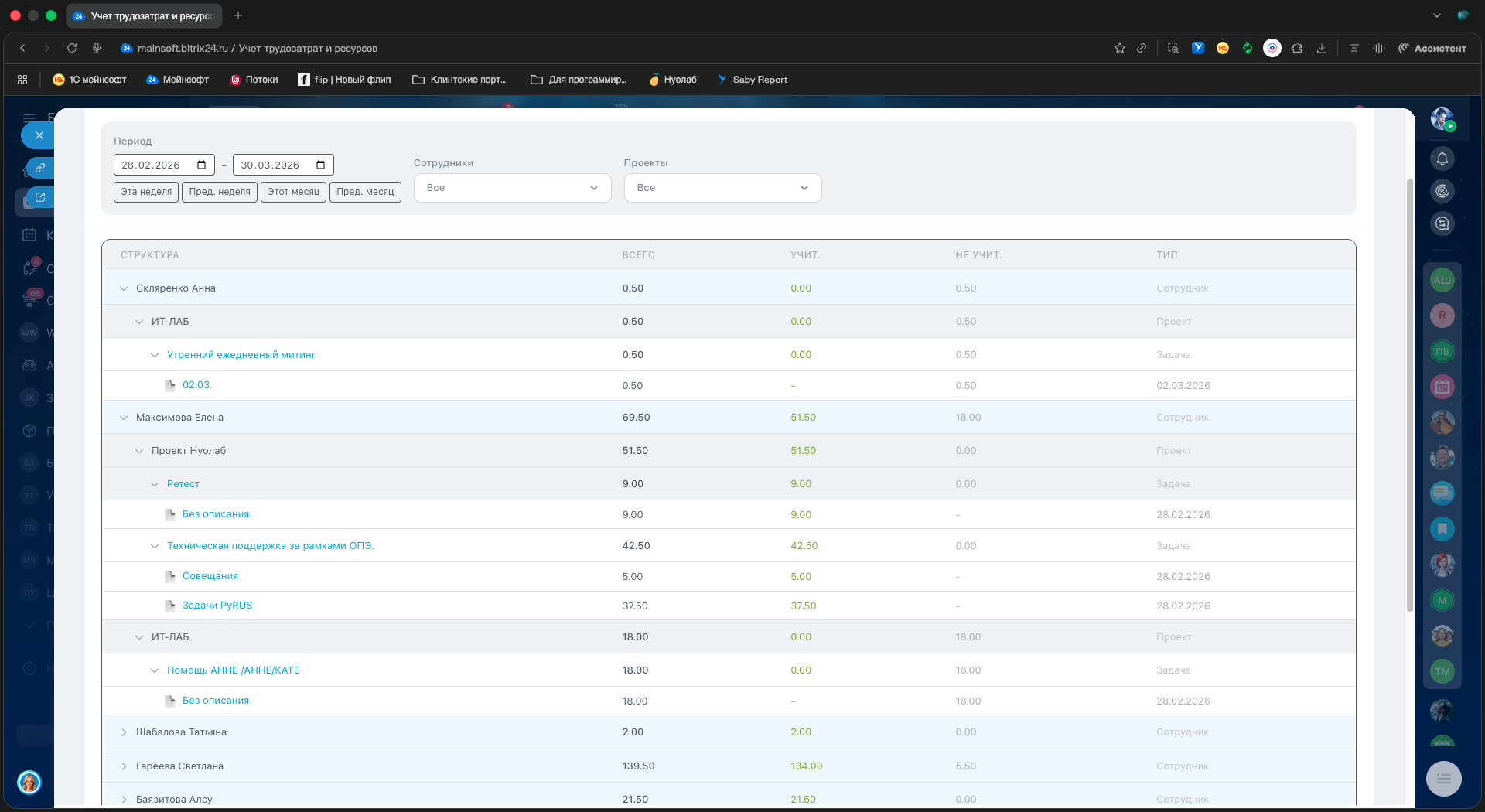
Task: Collapse Максимова Елена row
Action: click(124, 418)
